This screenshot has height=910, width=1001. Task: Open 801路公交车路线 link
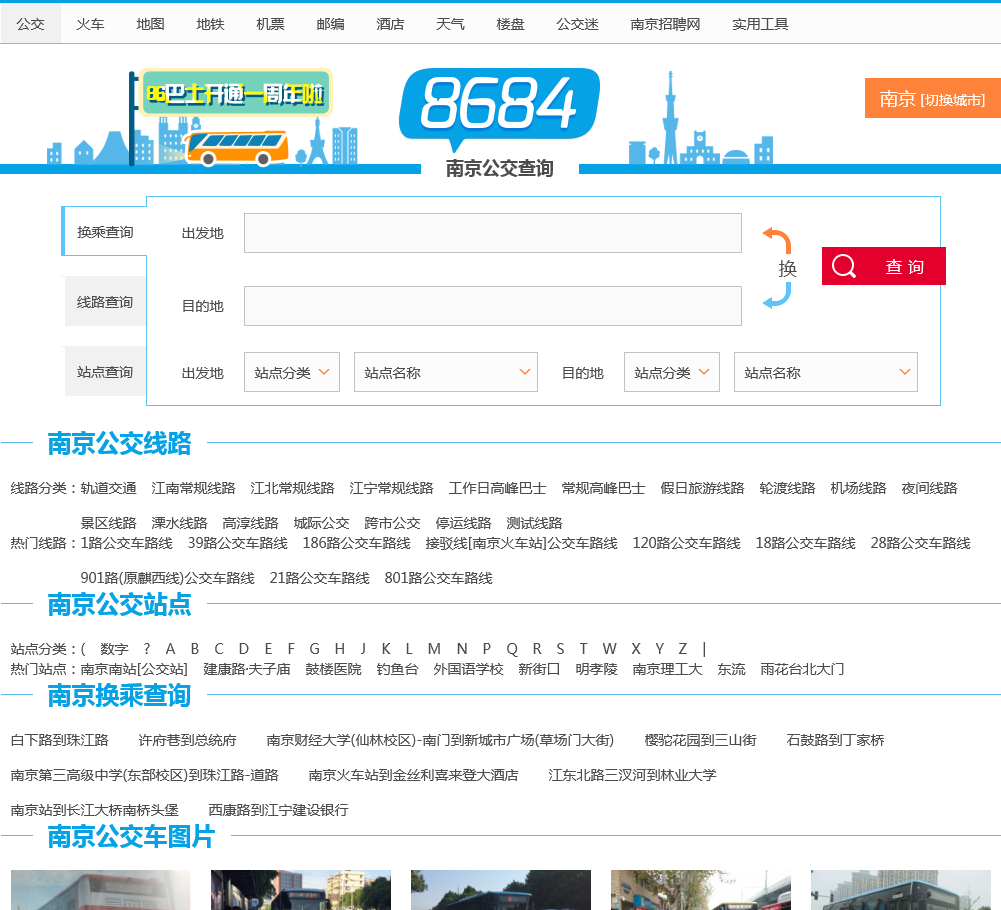[439, 579]
